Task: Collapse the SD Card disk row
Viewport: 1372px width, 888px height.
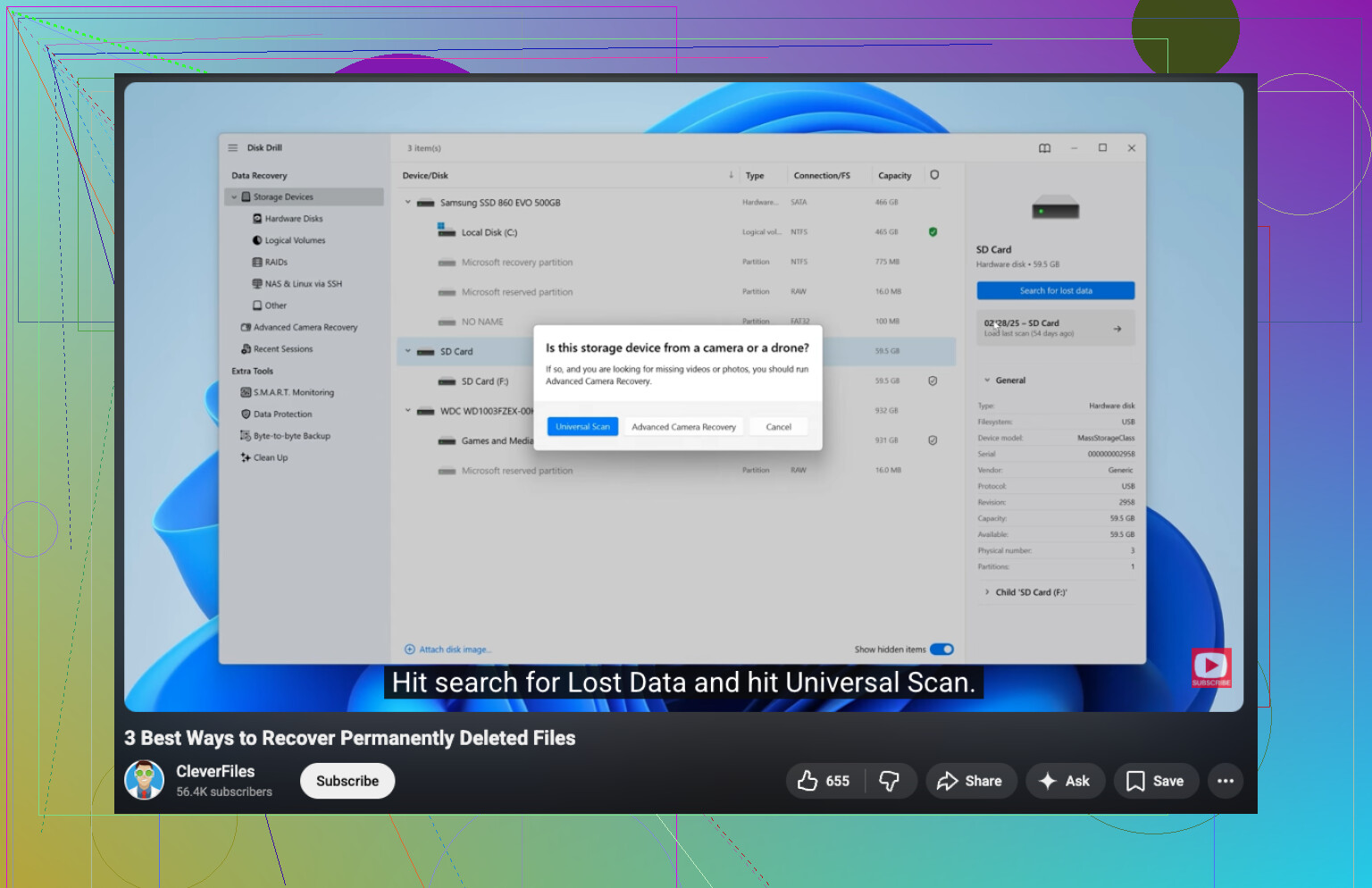Action: click(408, 351)
